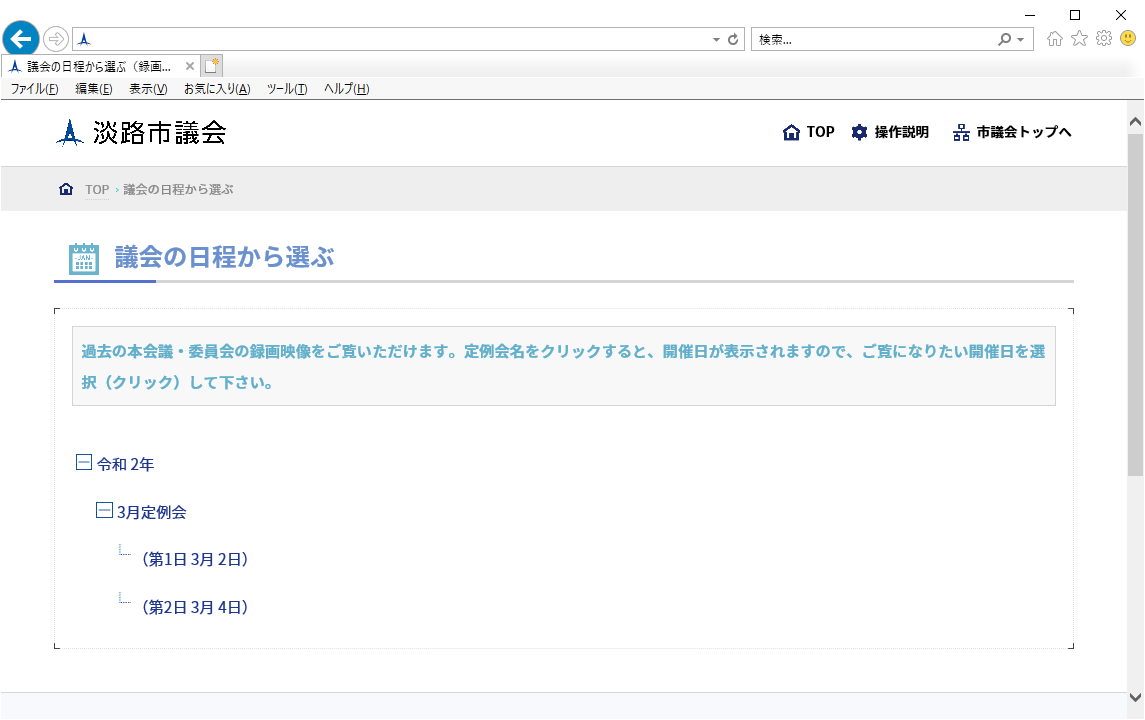Click the scrollbar down arrow

pyautogui.click(x=1136, y=697)
